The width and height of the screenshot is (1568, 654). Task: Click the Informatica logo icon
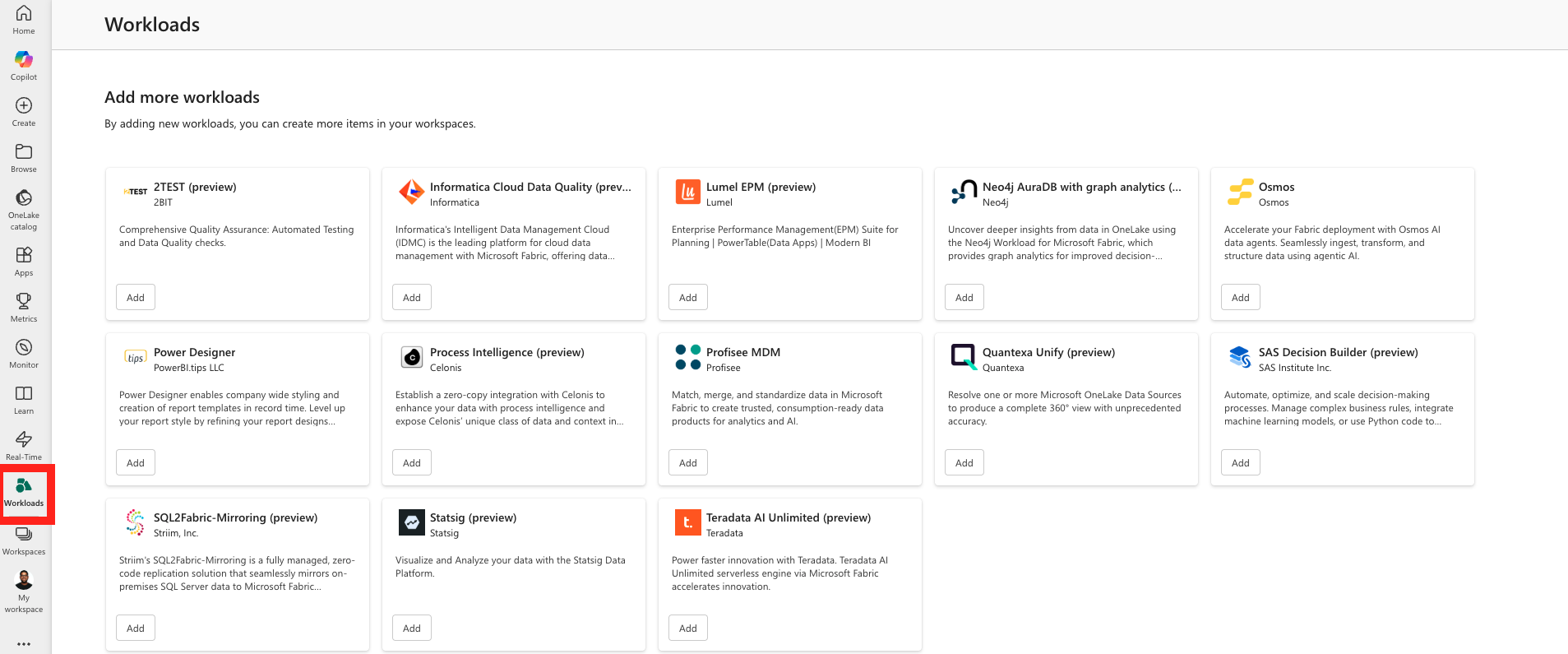pyautogui.click(x=411, y=192)
